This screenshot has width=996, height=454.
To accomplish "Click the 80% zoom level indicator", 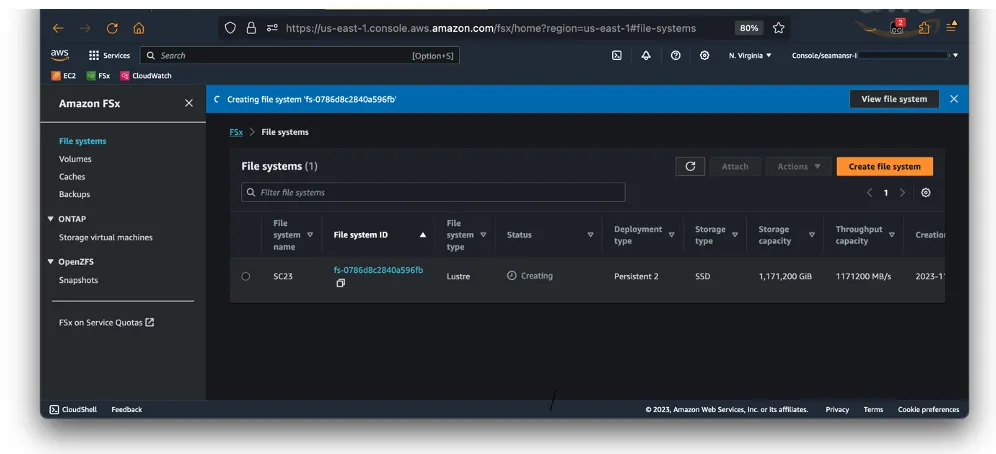I will tap(748, 28).
